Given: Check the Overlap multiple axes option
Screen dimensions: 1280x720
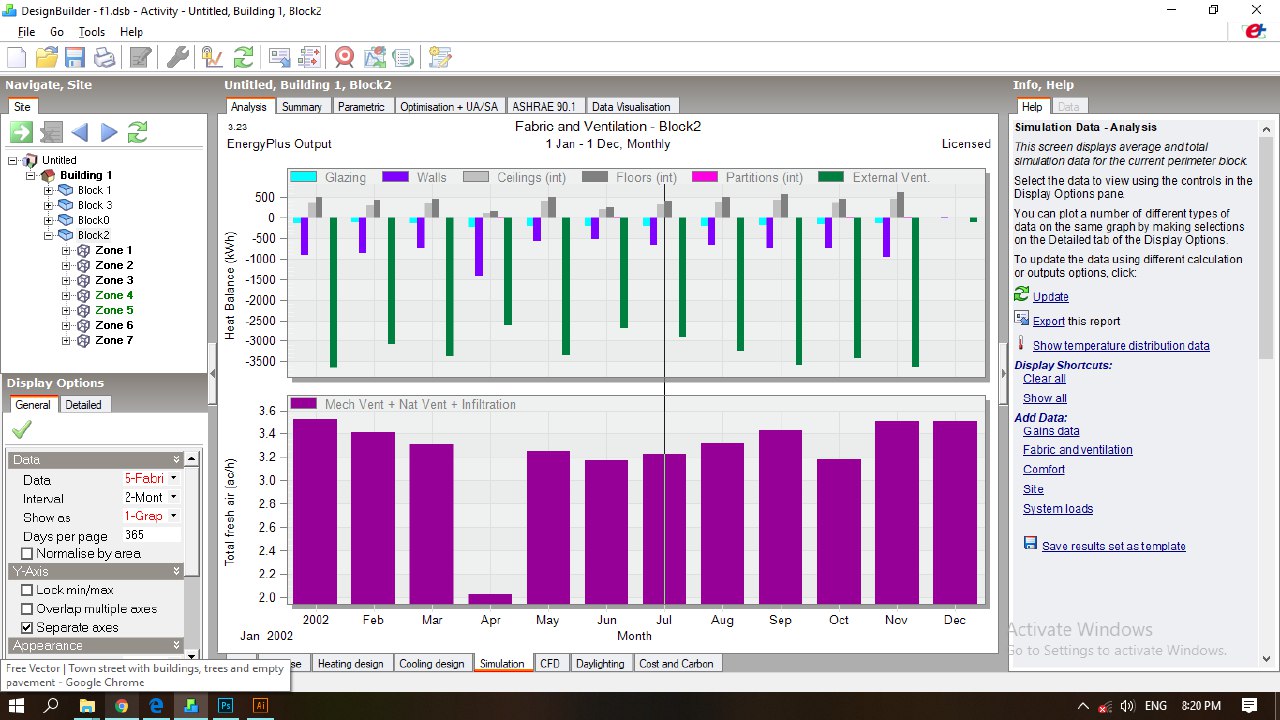Looking at the screenshot, I should tap(27, 609).
